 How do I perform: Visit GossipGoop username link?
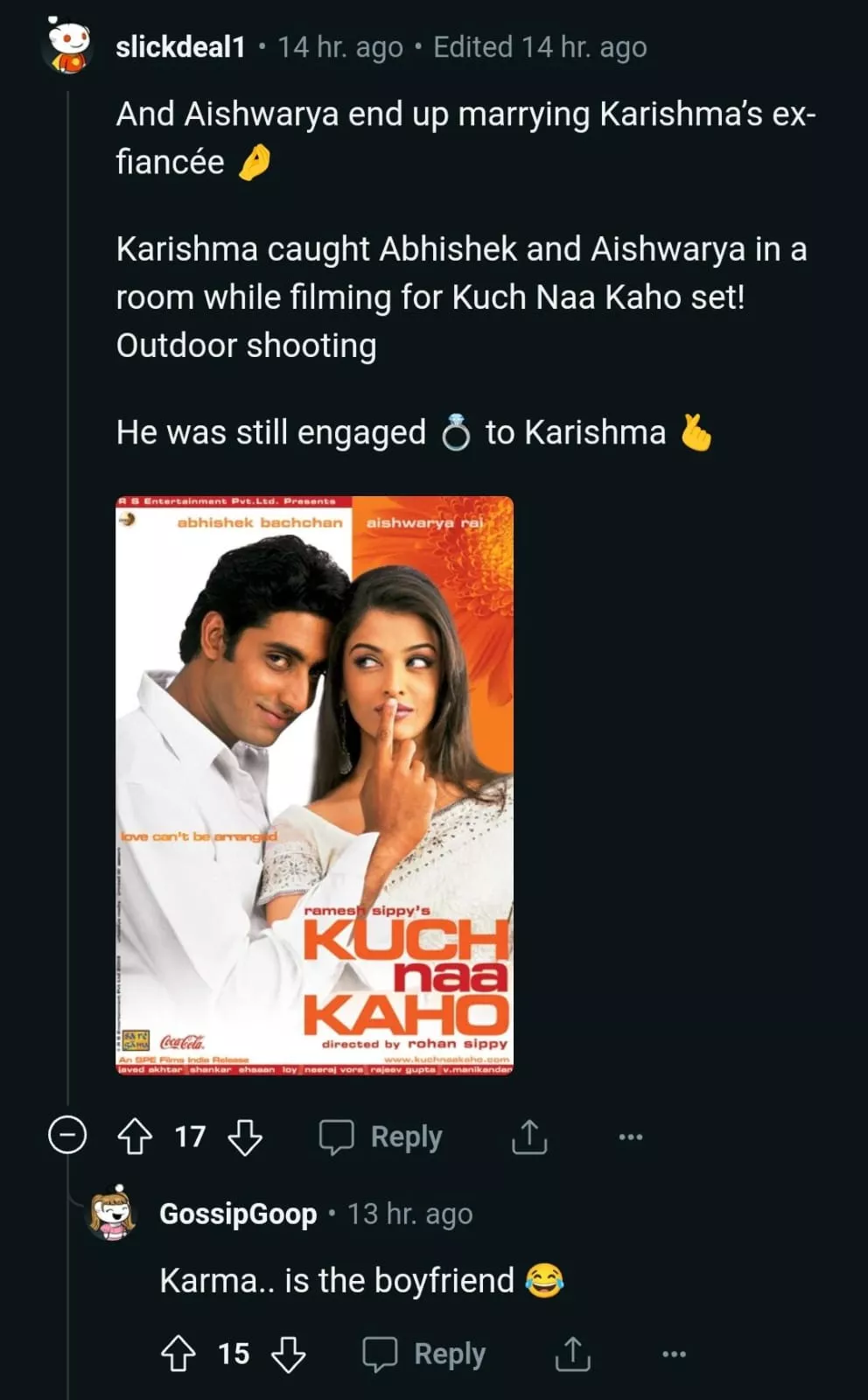(238, 1214)
